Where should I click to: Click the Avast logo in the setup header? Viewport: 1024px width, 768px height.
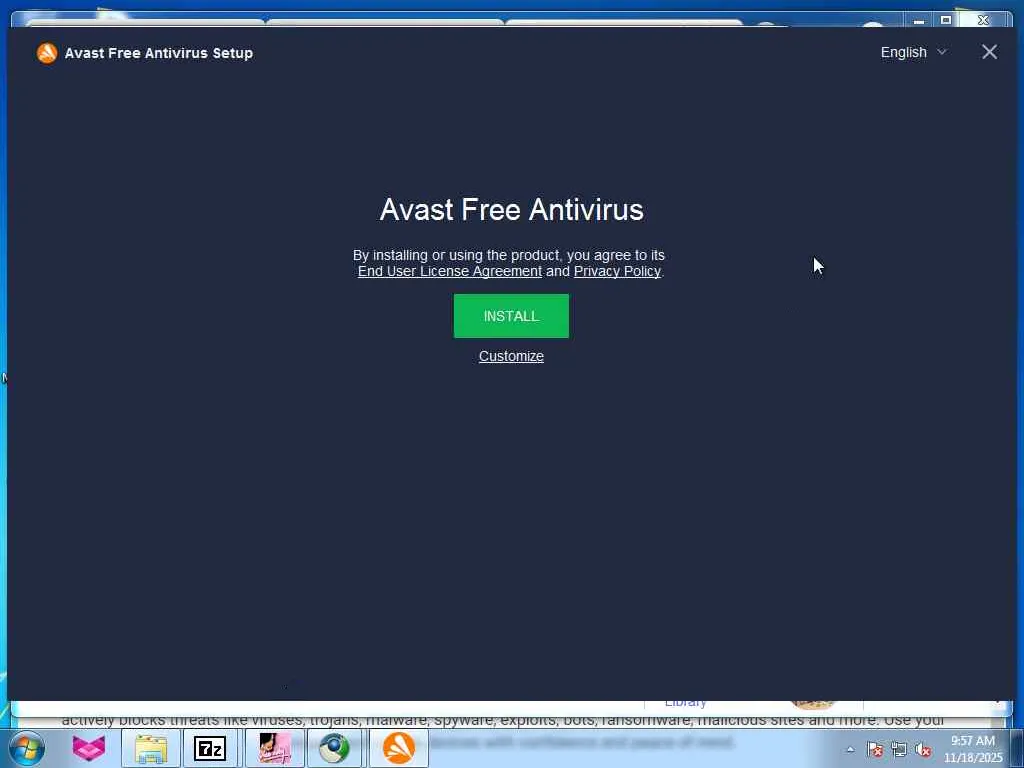click(x=47, y=53)
